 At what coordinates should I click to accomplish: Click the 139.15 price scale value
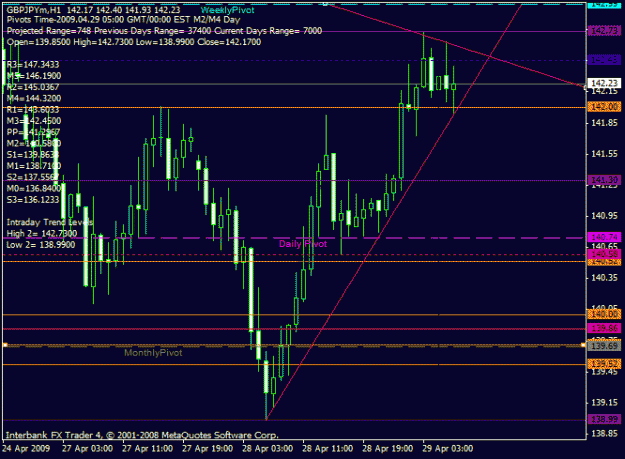(604, 402)
